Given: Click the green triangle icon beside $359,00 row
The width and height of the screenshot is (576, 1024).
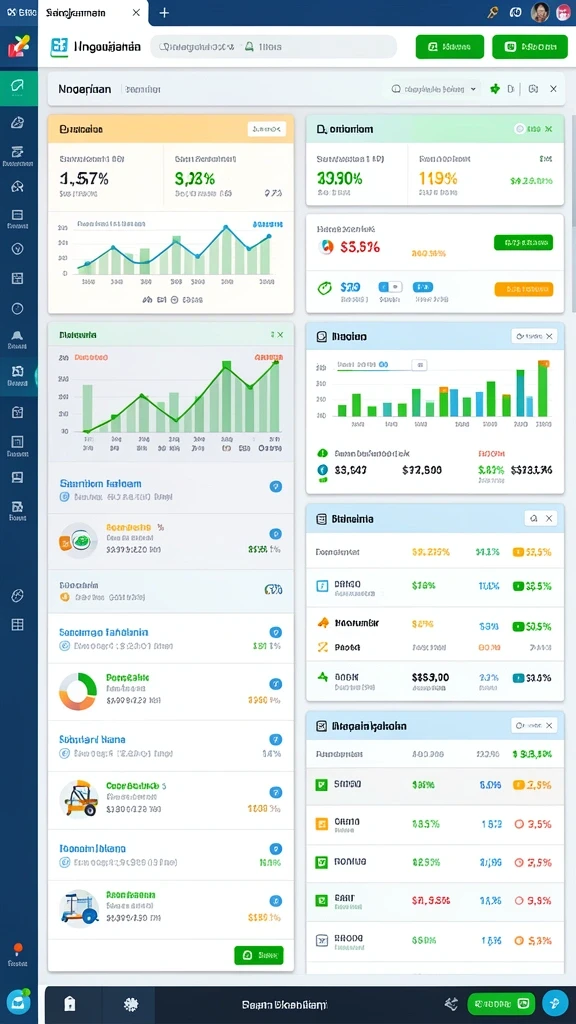Looking at the screenshot, I should [x=322, y=677].
